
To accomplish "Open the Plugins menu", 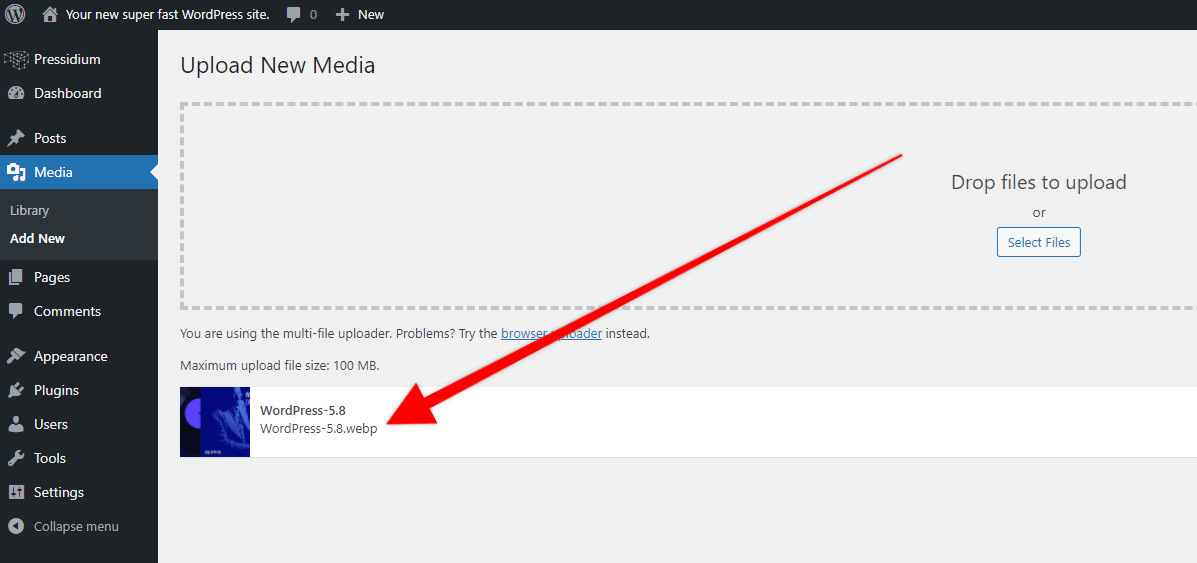I will point(79,390).
